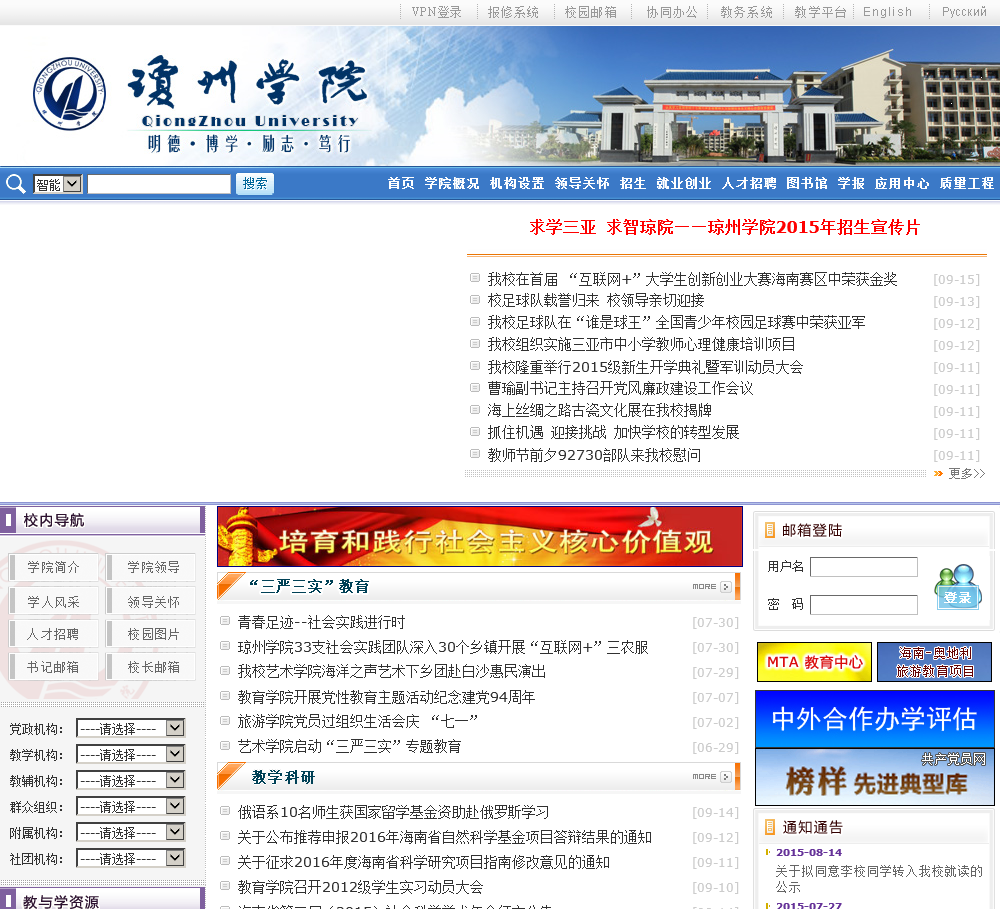Open 机构设置 navigation menu item

tap(517, 184)
